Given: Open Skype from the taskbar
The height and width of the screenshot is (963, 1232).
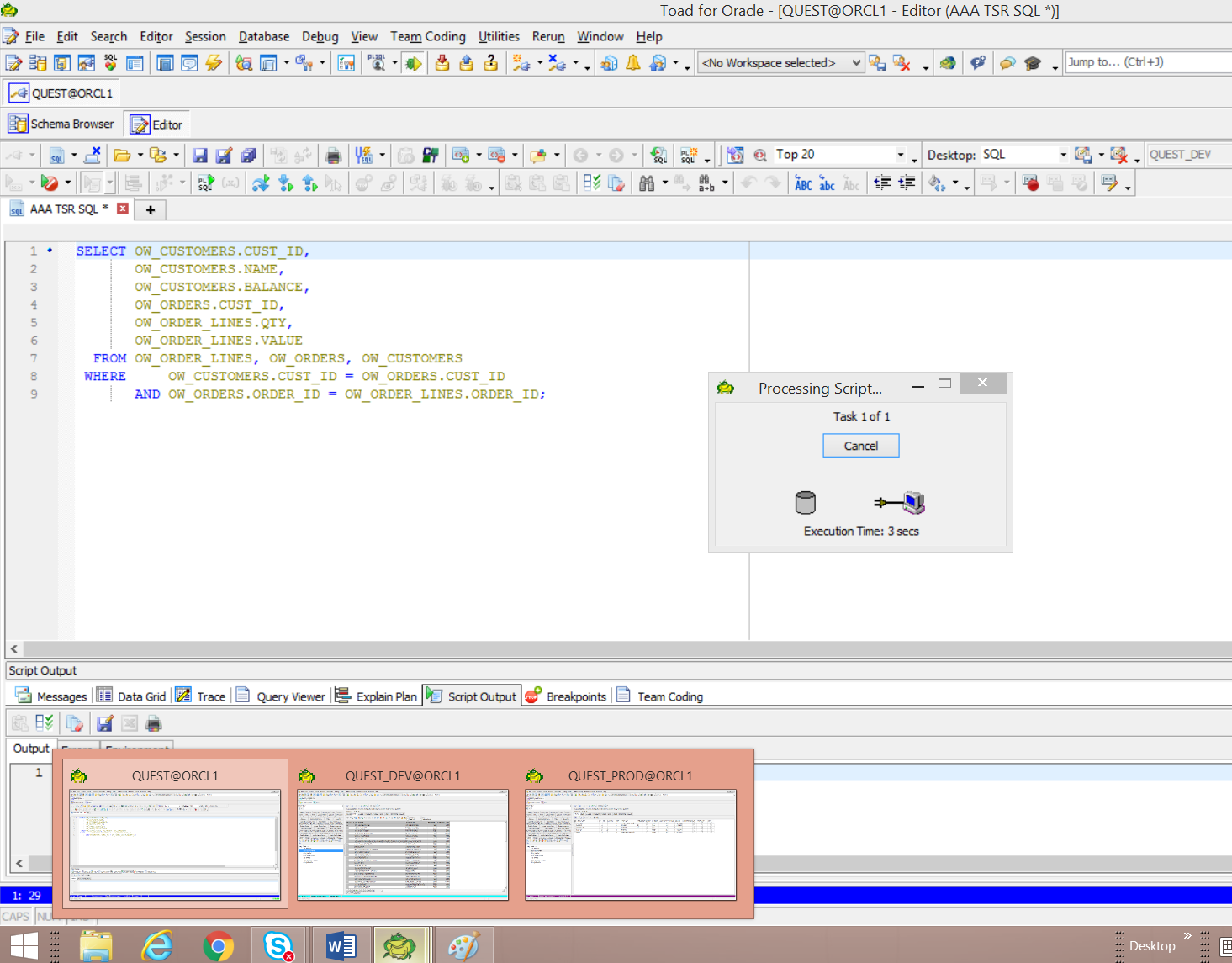Looking at the screenshot, I should click(x=278, y=946).
